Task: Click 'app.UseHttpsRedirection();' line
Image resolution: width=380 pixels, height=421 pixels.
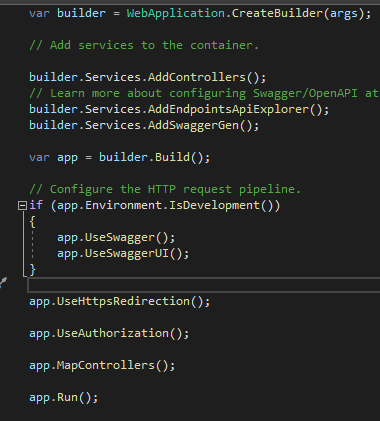Action: 120,301
